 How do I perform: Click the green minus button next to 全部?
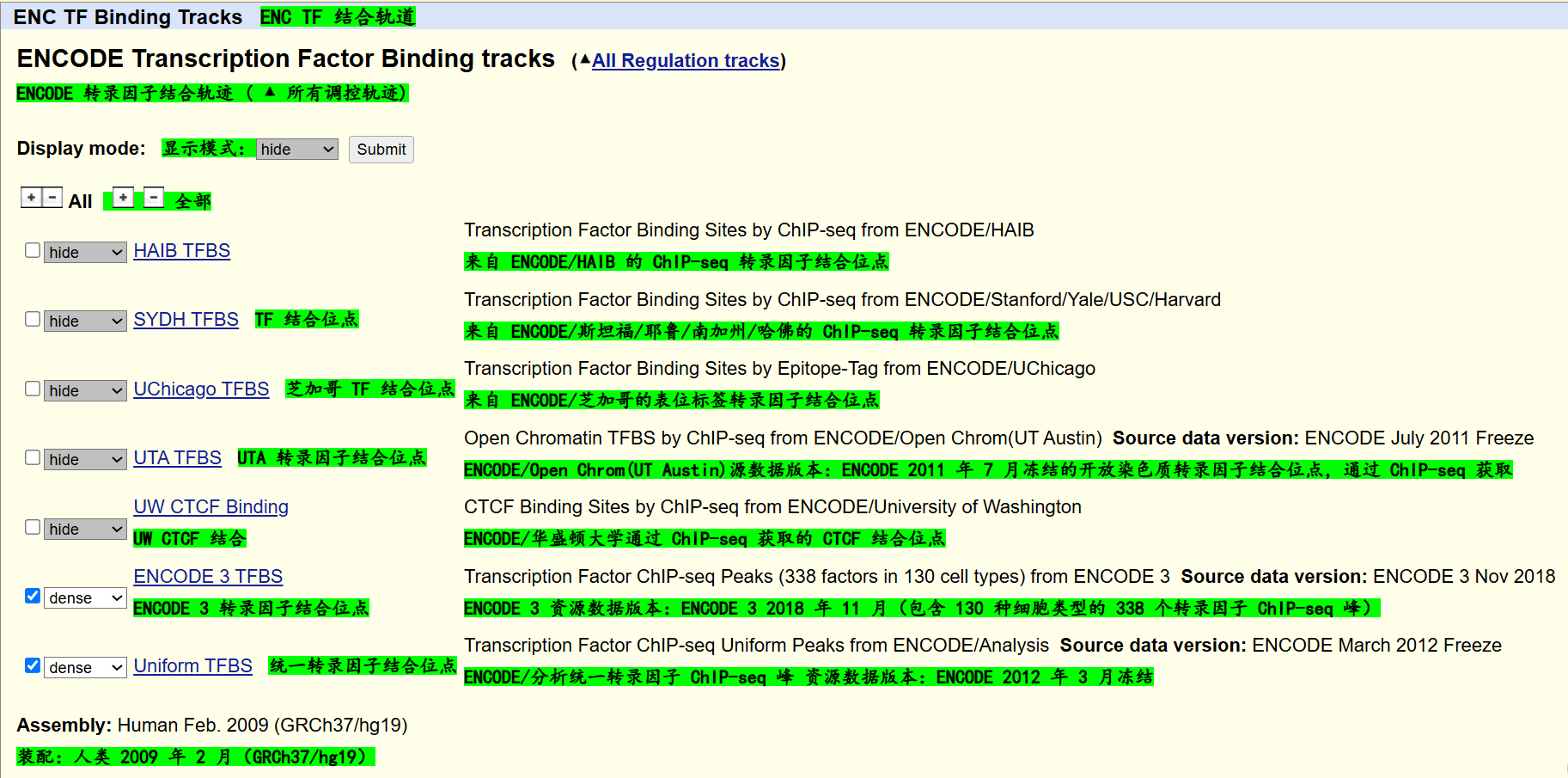(x=153, y=197)
